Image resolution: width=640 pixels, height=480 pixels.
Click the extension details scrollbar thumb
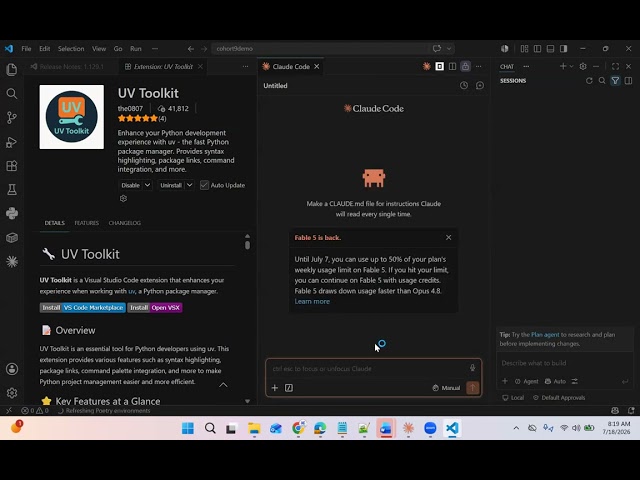247,245
